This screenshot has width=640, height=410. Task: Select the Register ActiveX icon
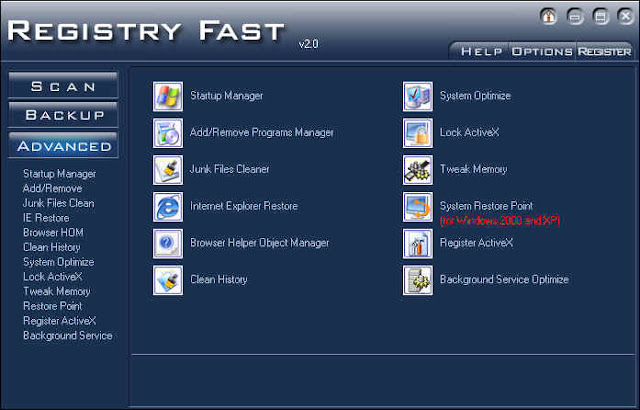(418, 244)
